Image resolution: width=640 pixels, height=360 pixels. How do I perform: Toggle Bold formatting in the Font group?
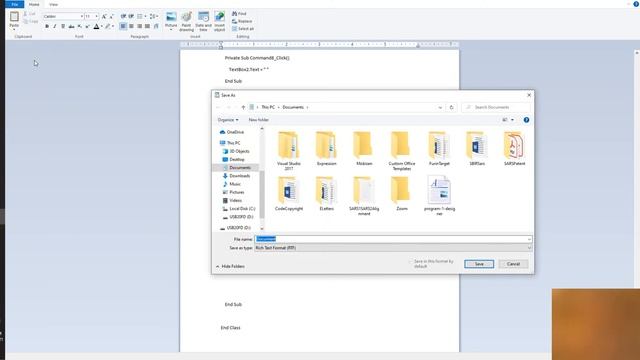pyautogui.click(x=47, y=26)
